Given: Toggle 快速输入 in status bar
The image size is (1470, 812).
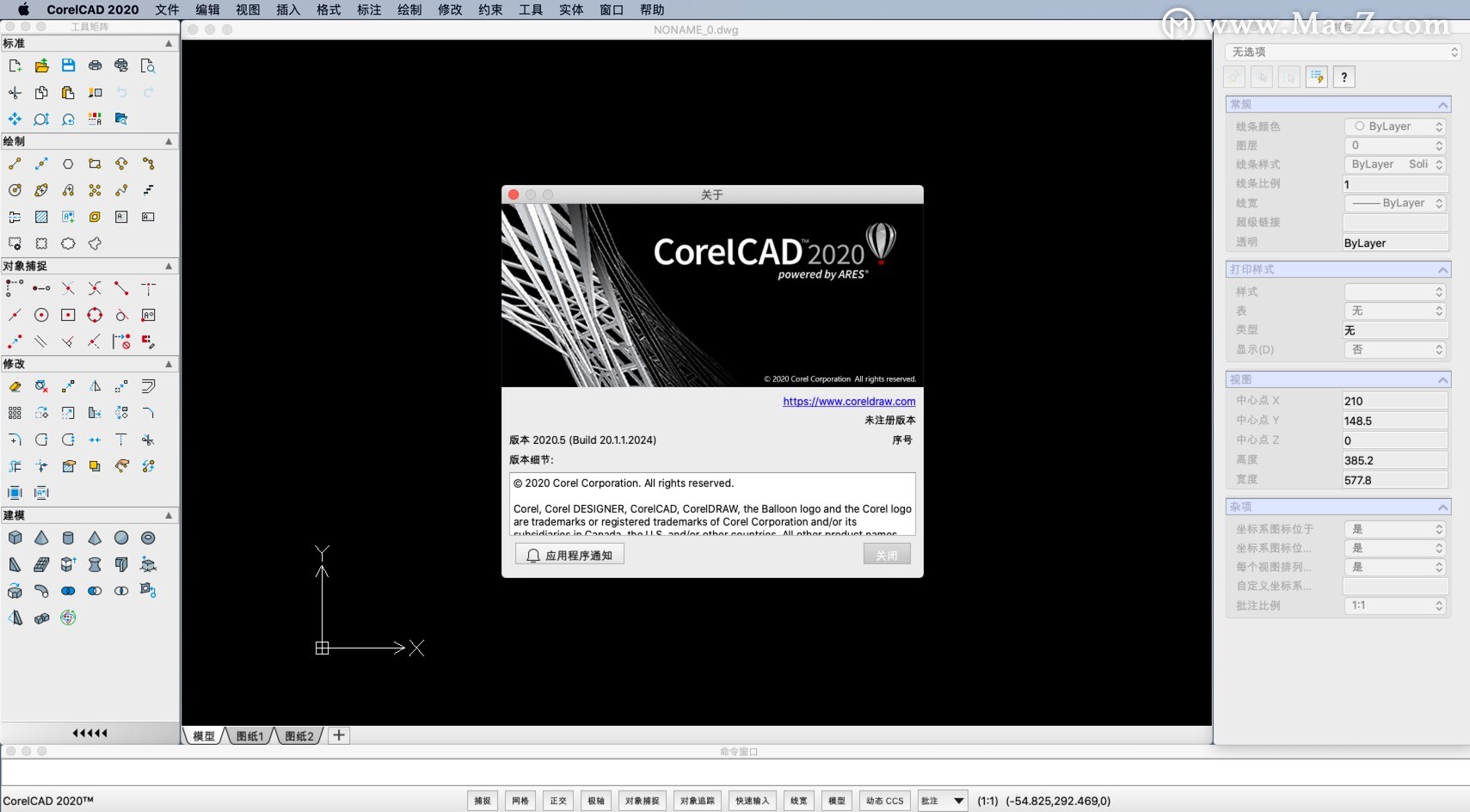Looking at the screenshot, I should pos(753,801).
